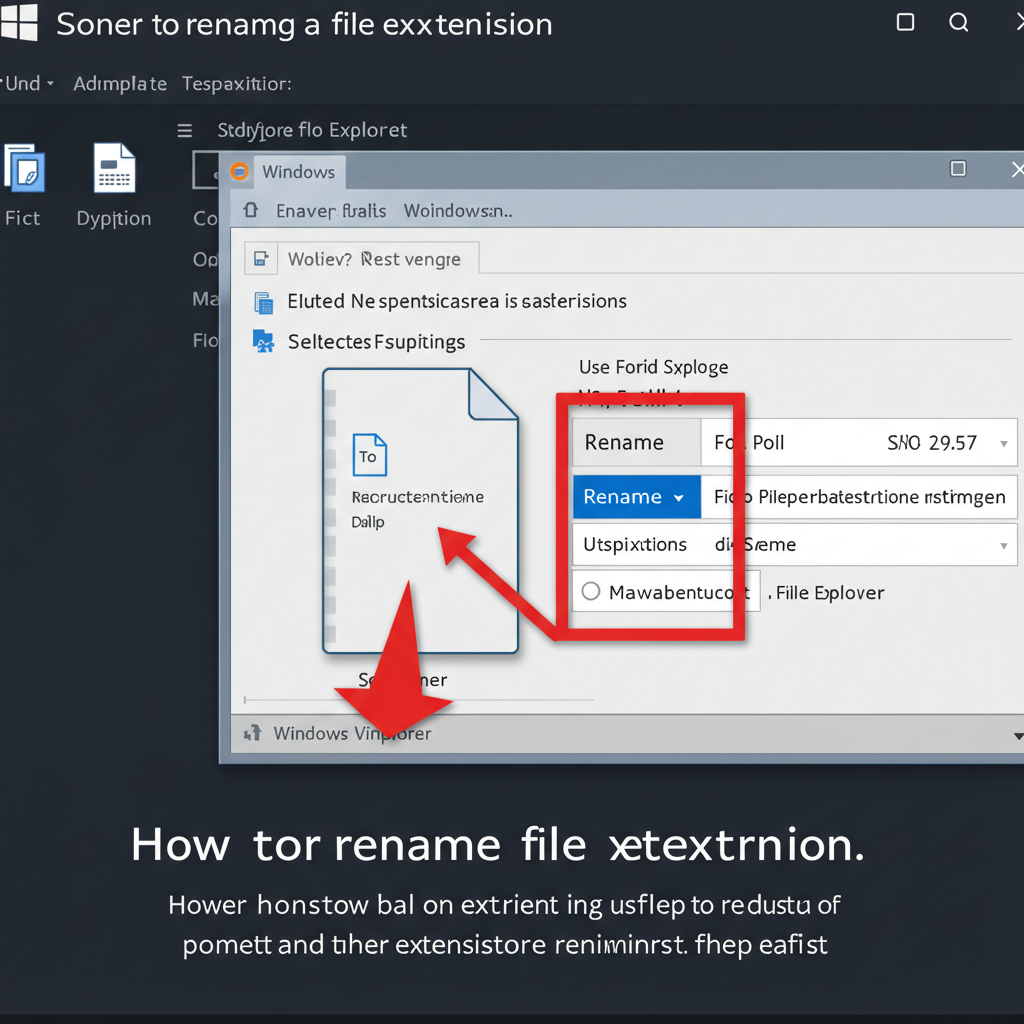
Task: Select the Windows logo in top-left corner
Action: [20, 22]
